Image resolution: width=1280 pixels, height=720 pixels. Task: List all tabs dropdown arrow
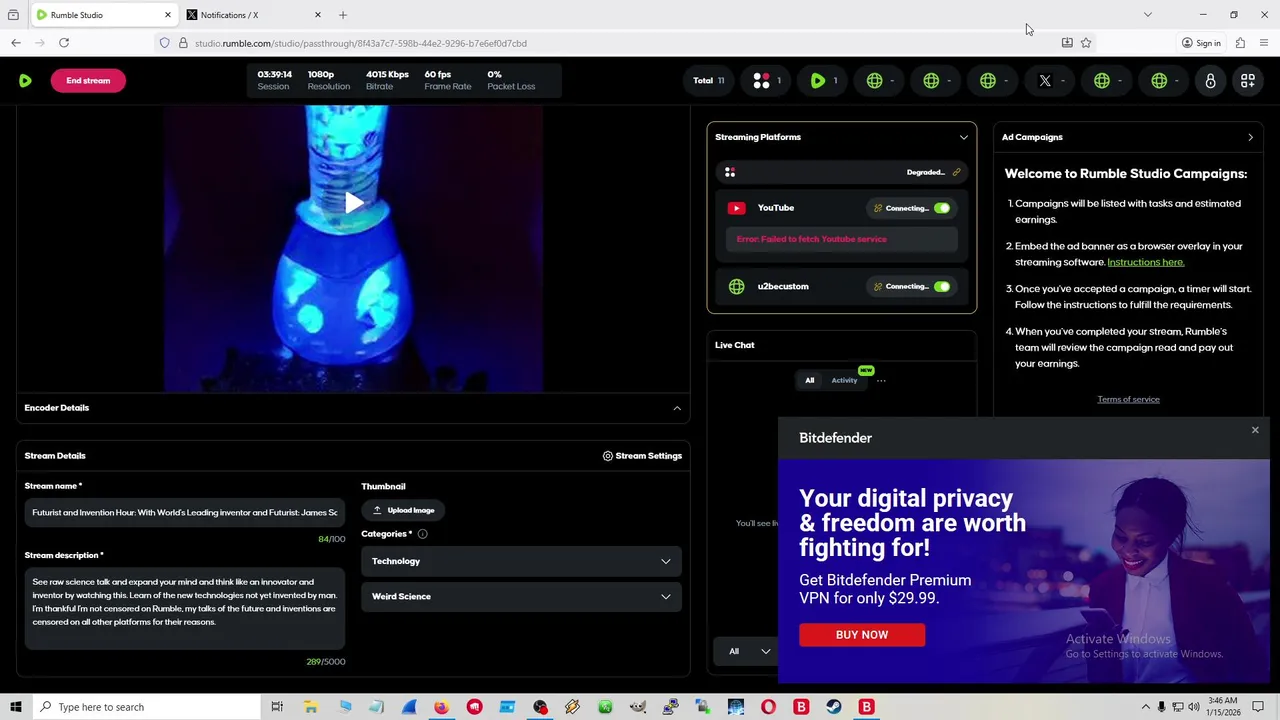click(1148, 15)
